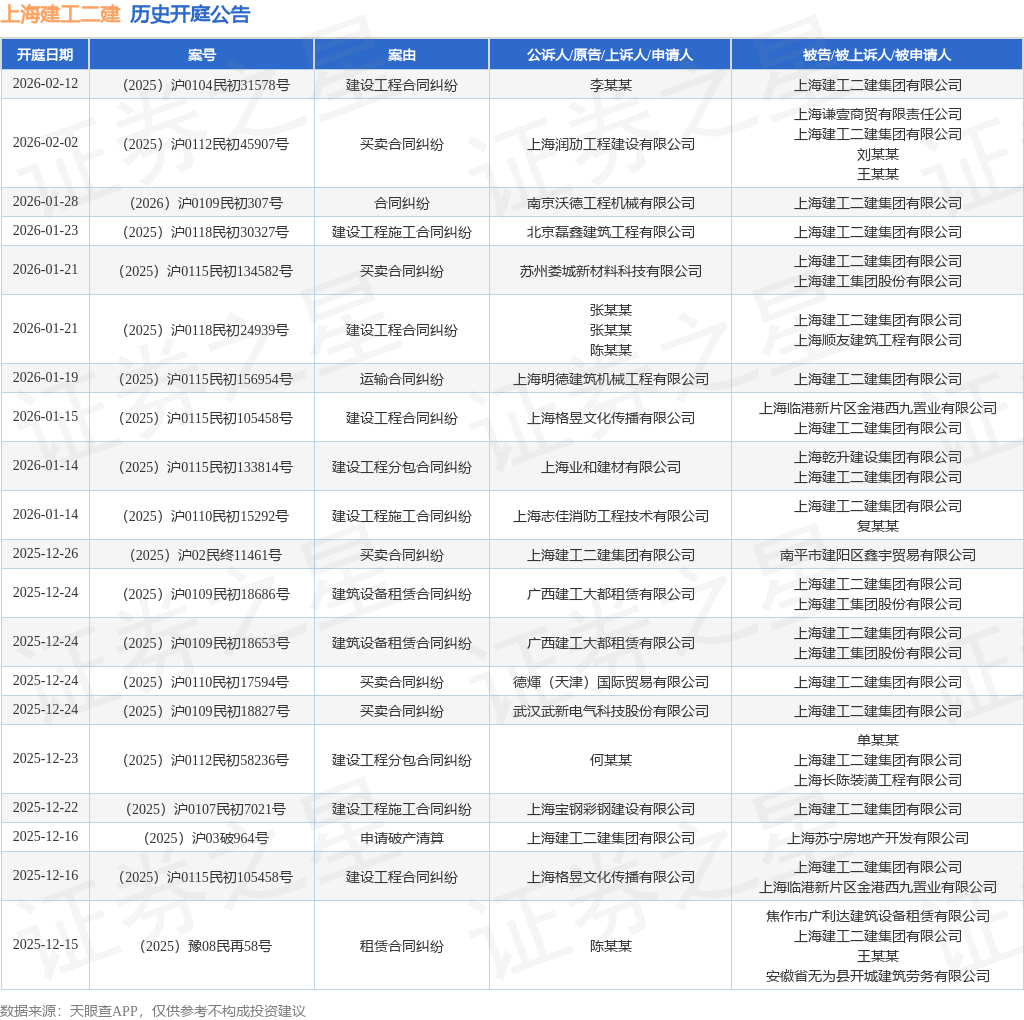Viewport: 1024px width, 1020px height.
Task: Click plaintiff 何某某
Action: [611, 760]
